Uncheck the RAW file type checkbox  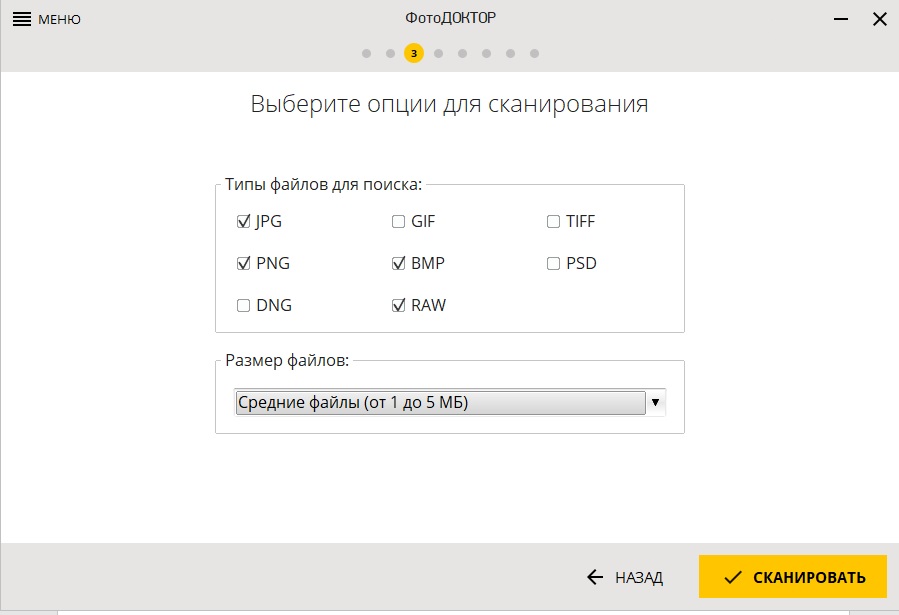tap(398, 305)
